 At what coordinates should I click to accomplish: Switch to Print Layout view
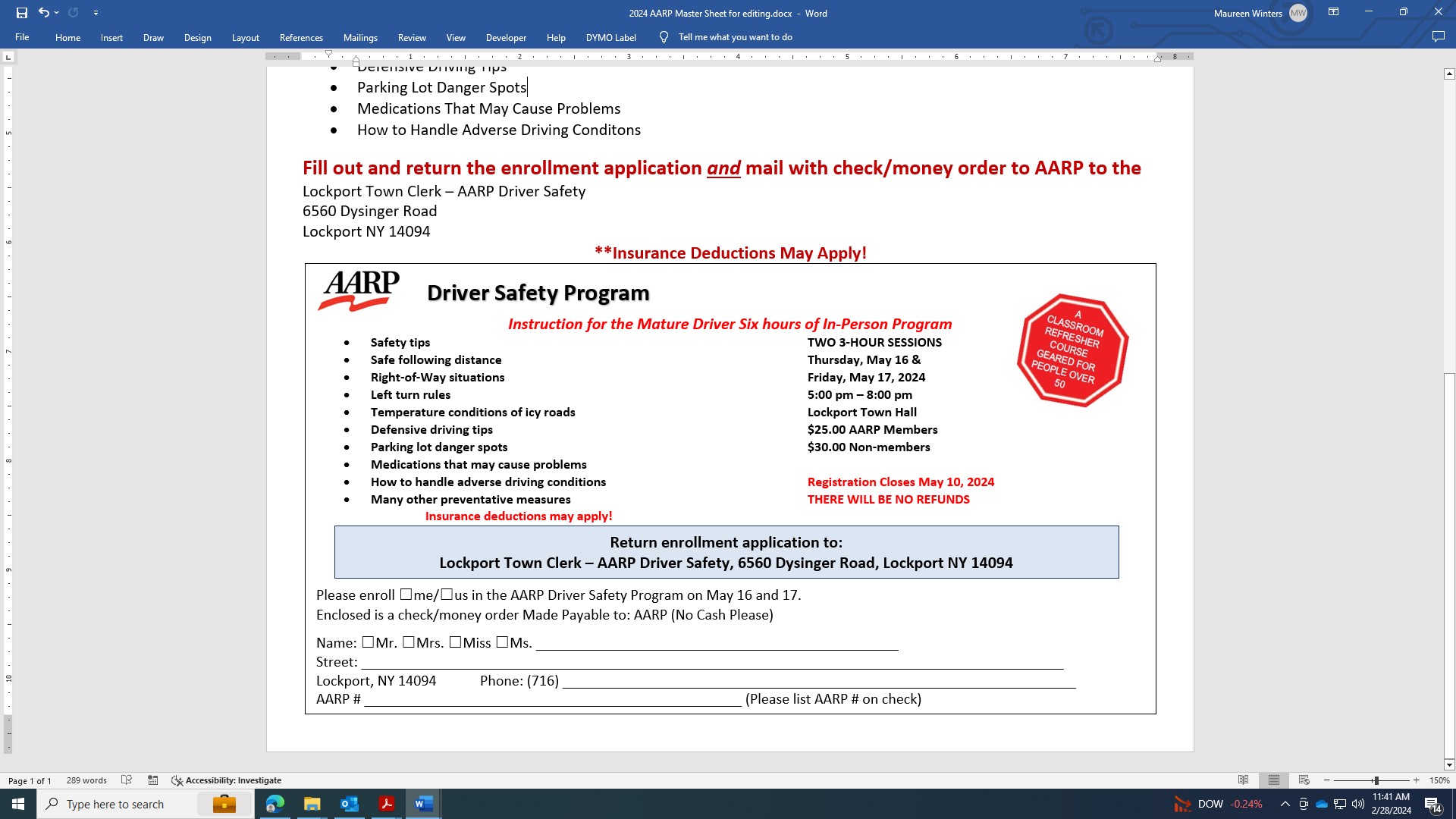click(1273, 780)
